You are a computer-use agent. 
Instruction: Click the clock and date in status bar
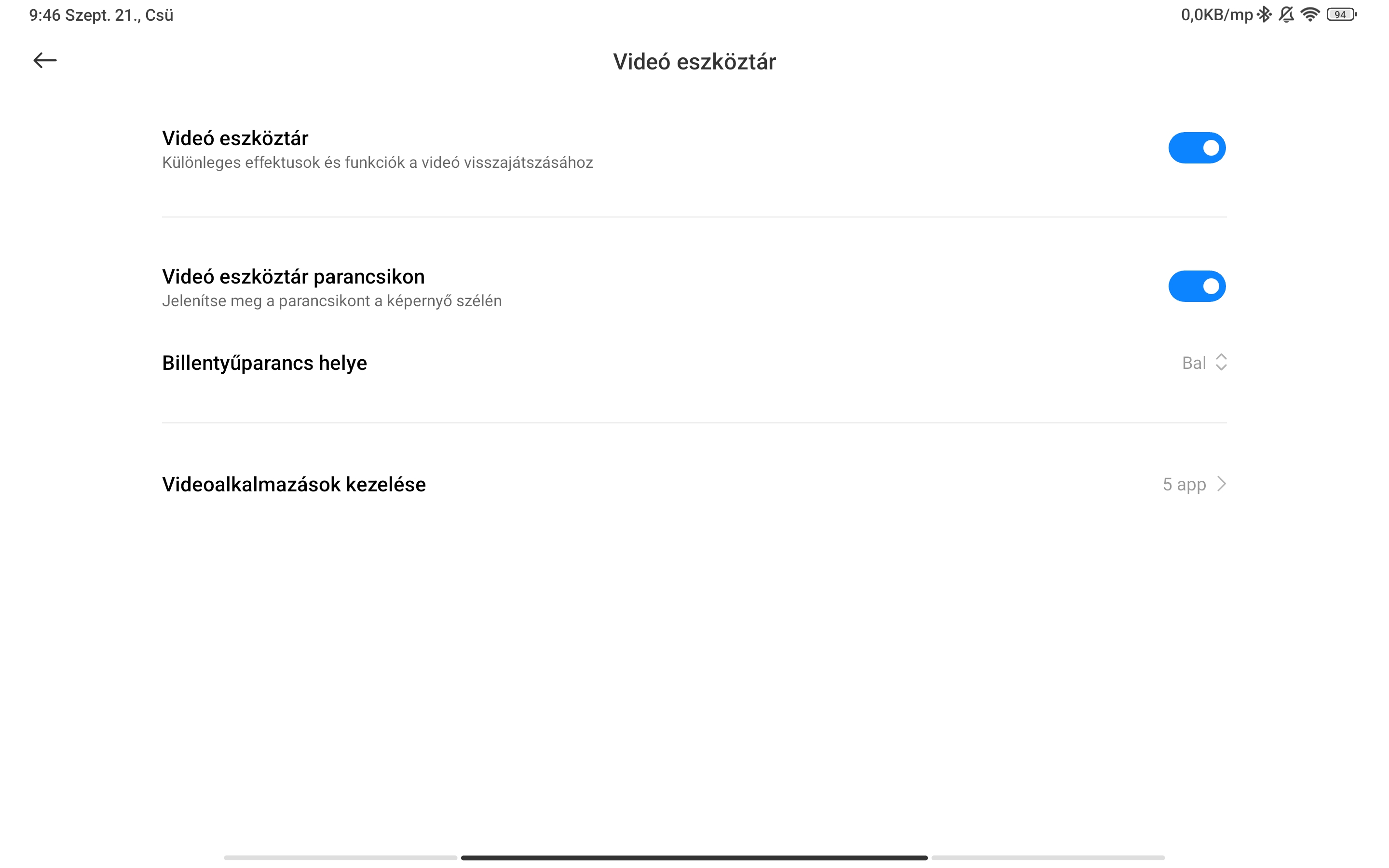tap(101, 15)
